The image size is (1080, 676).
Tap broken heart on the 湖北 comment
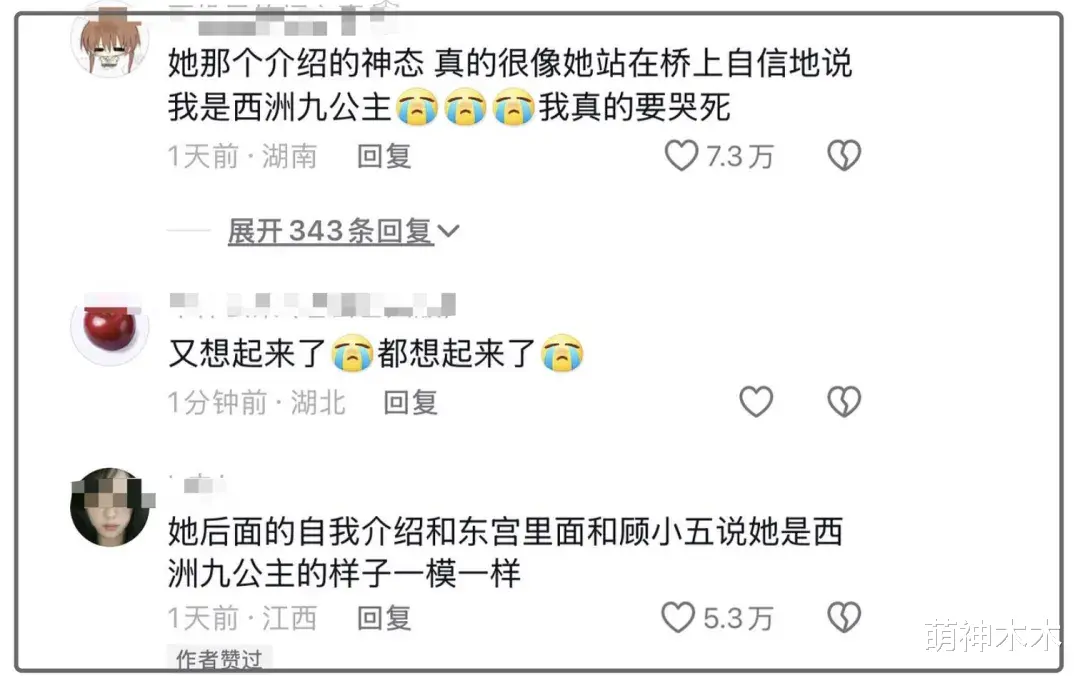click(x=844, y=402)
